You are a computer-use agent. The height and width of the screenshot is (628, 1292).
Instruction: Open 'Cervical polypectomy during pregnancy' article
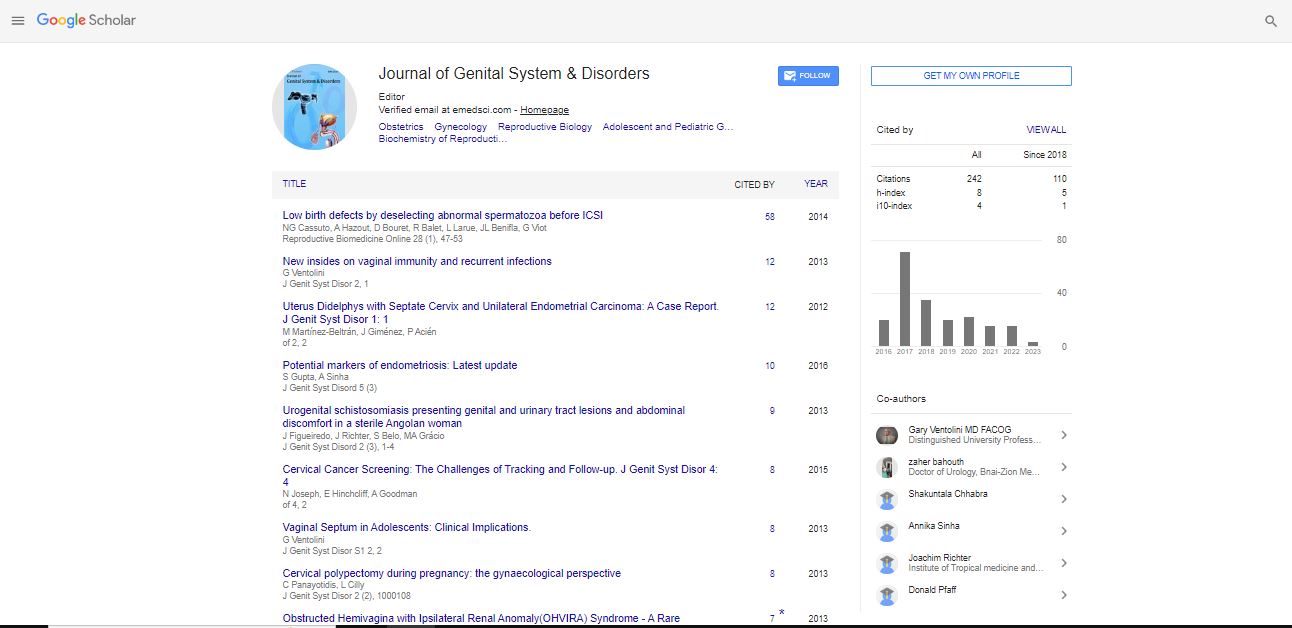pyautogui.click(x=452, y=573)
